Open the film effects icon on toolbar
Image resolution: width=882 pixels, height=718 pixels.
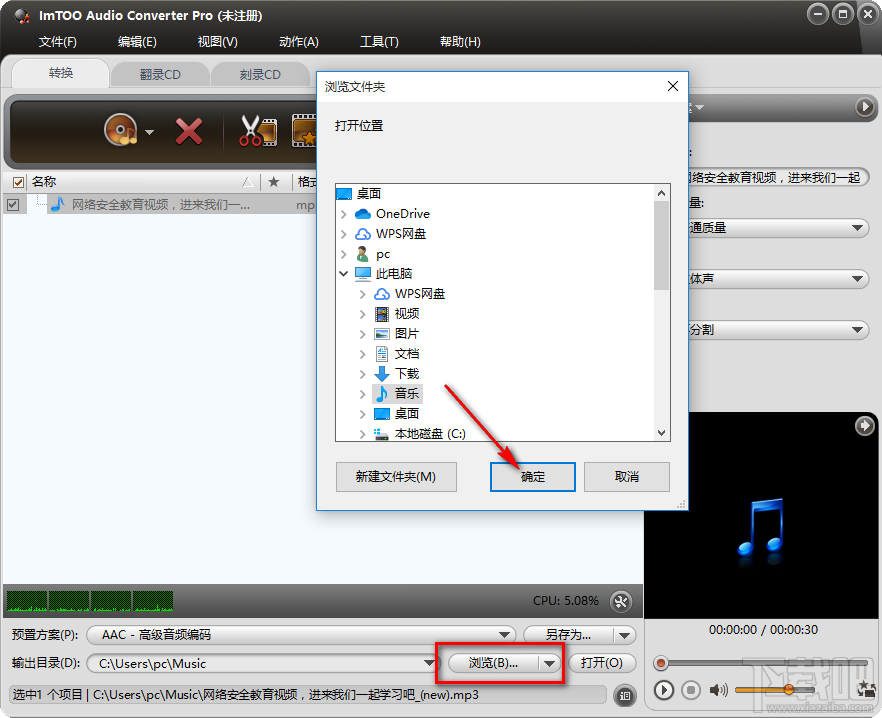click(305, 131)
